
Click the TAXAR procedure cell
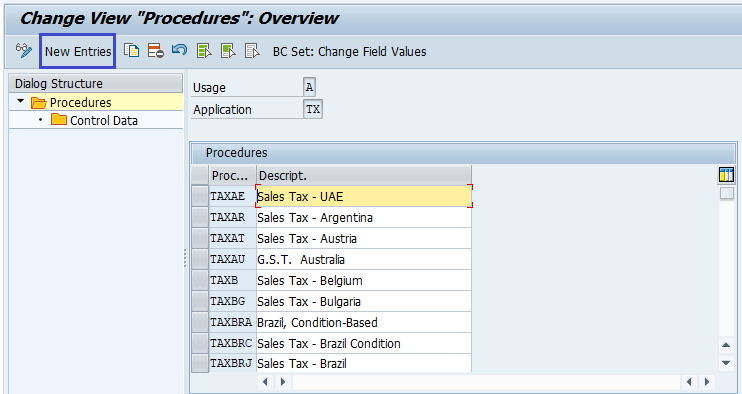pyautogui.click(x=232, y=217)
